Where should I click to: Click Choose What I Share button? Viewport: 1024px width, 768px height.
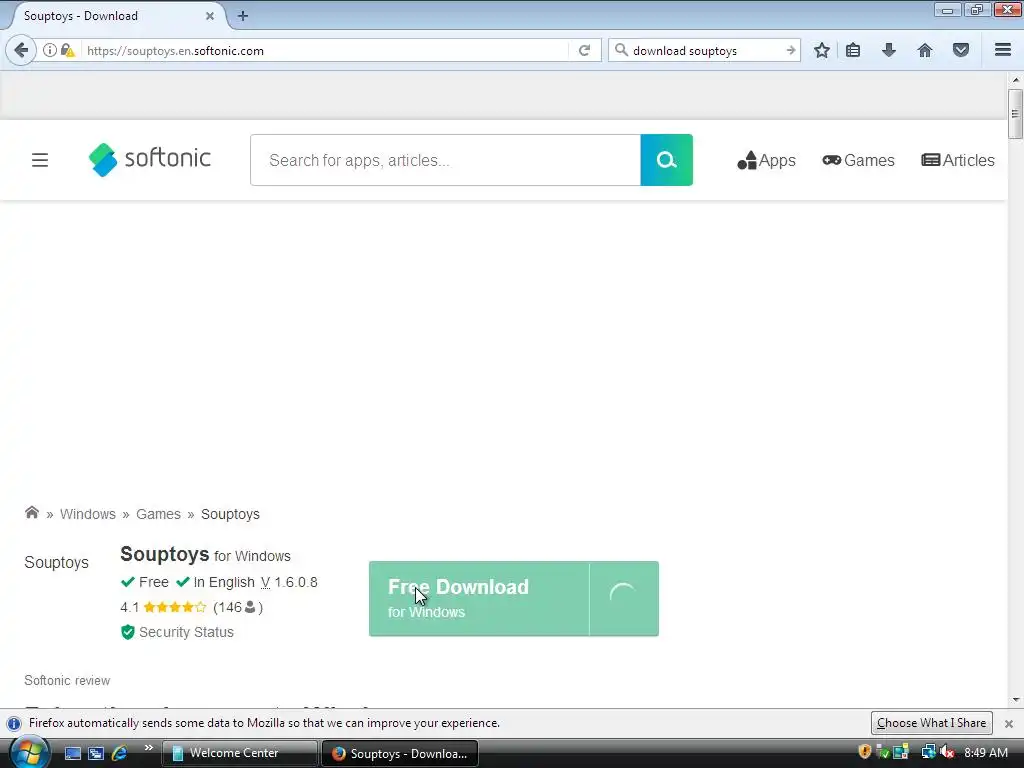(931, 723)
